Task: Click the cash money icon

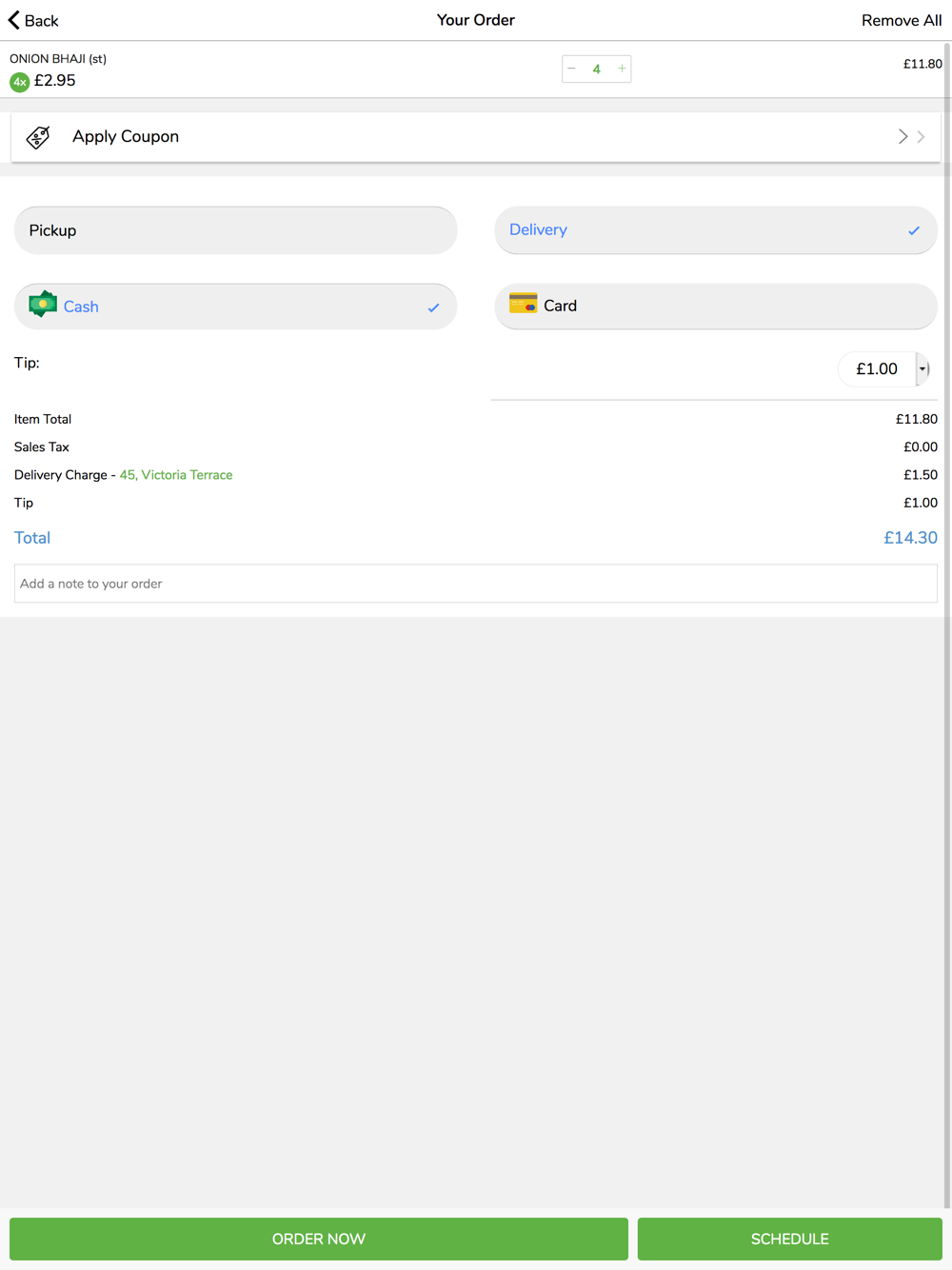Action: [43, 305]
